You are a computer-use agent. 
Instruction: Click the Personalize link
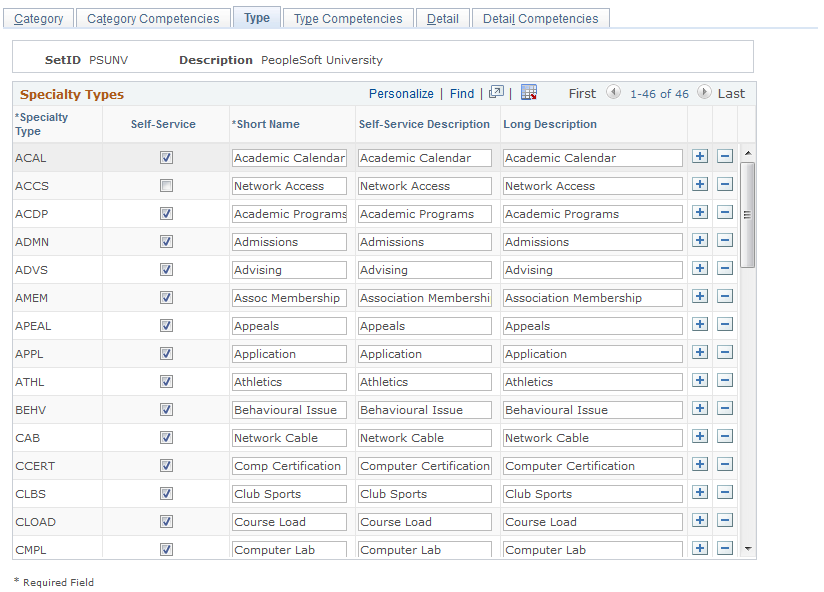[401, 94]
